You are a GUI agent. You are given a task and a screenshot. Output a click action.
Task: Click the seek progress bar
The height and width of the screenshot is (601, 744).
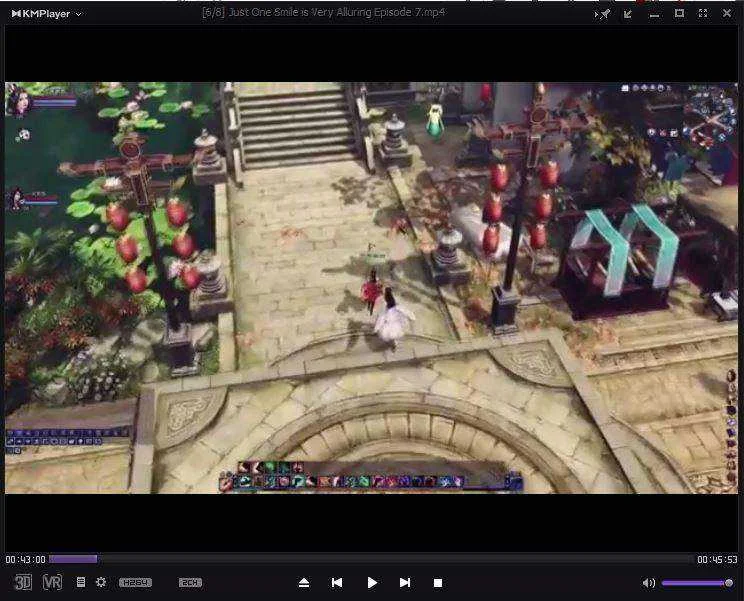[x=371, y=559]
